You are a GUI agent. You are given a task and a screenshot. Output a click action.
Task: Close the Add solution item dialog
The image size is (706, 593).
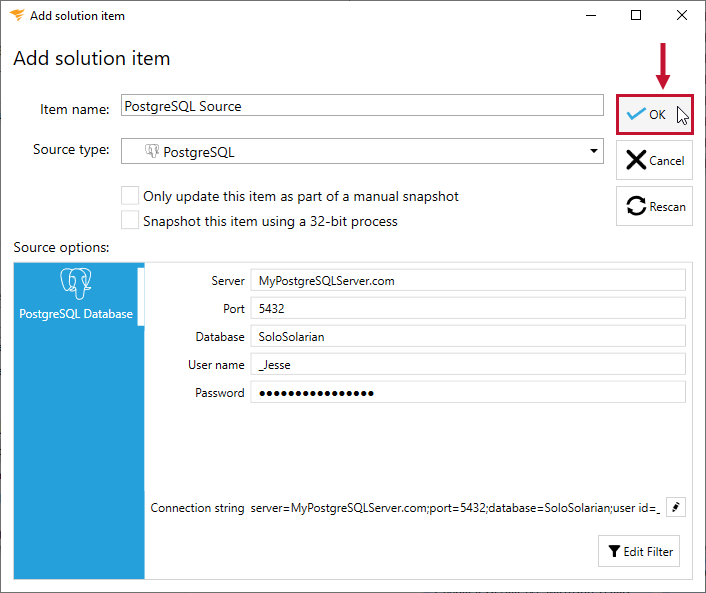(x=682, y=15)
